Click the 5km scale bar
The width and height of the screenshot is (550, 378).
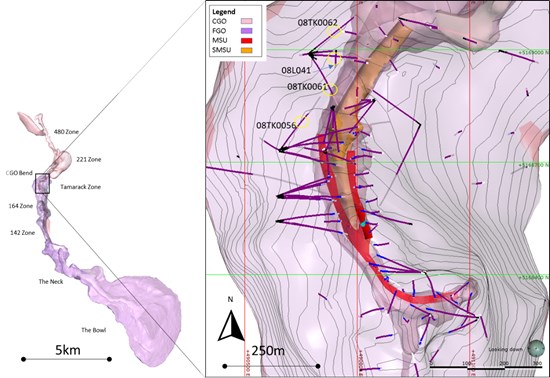click(x=66, y=359)
